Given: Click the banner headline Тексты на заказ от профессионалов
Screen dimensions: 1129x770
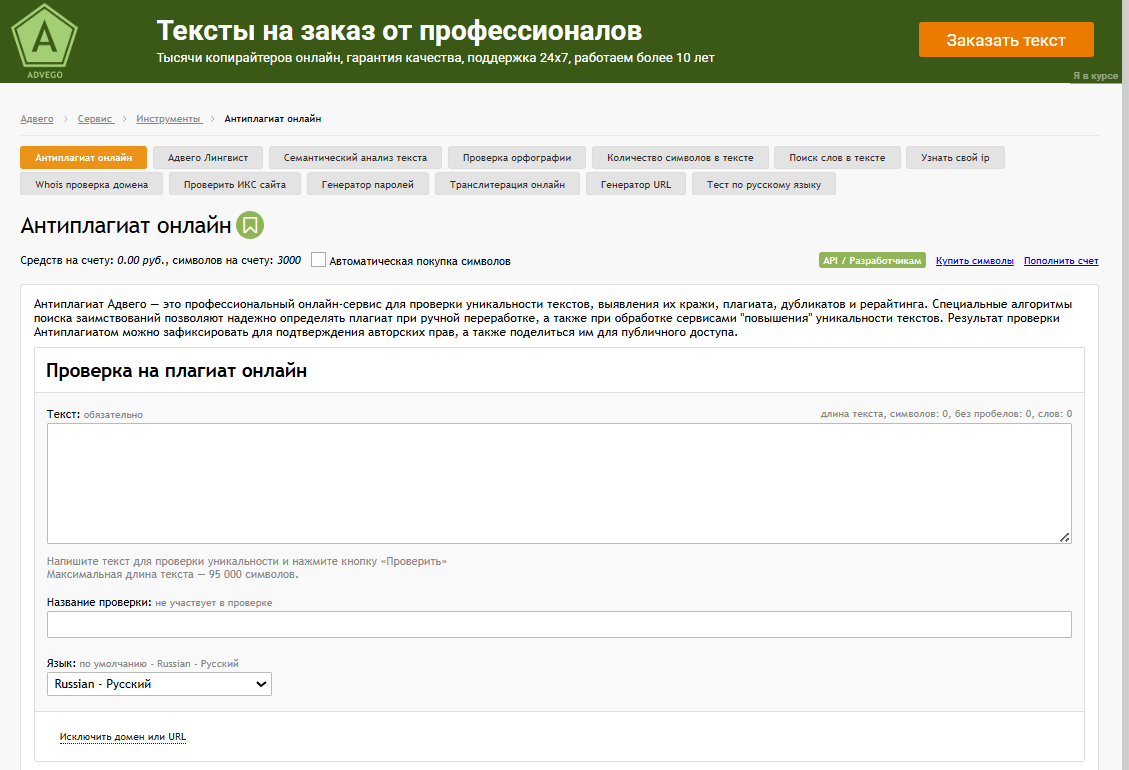Looking at the screenshot, I should point(399,31).
